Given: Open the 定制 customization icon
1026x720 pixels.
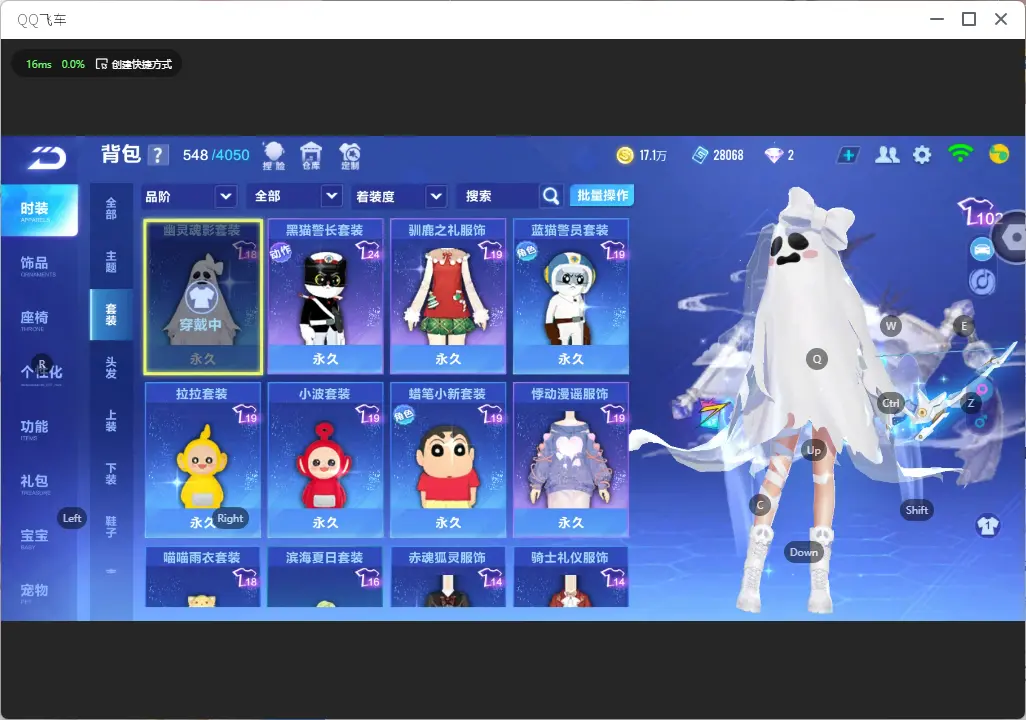Looking at the screenshot, I should point(350,156).
